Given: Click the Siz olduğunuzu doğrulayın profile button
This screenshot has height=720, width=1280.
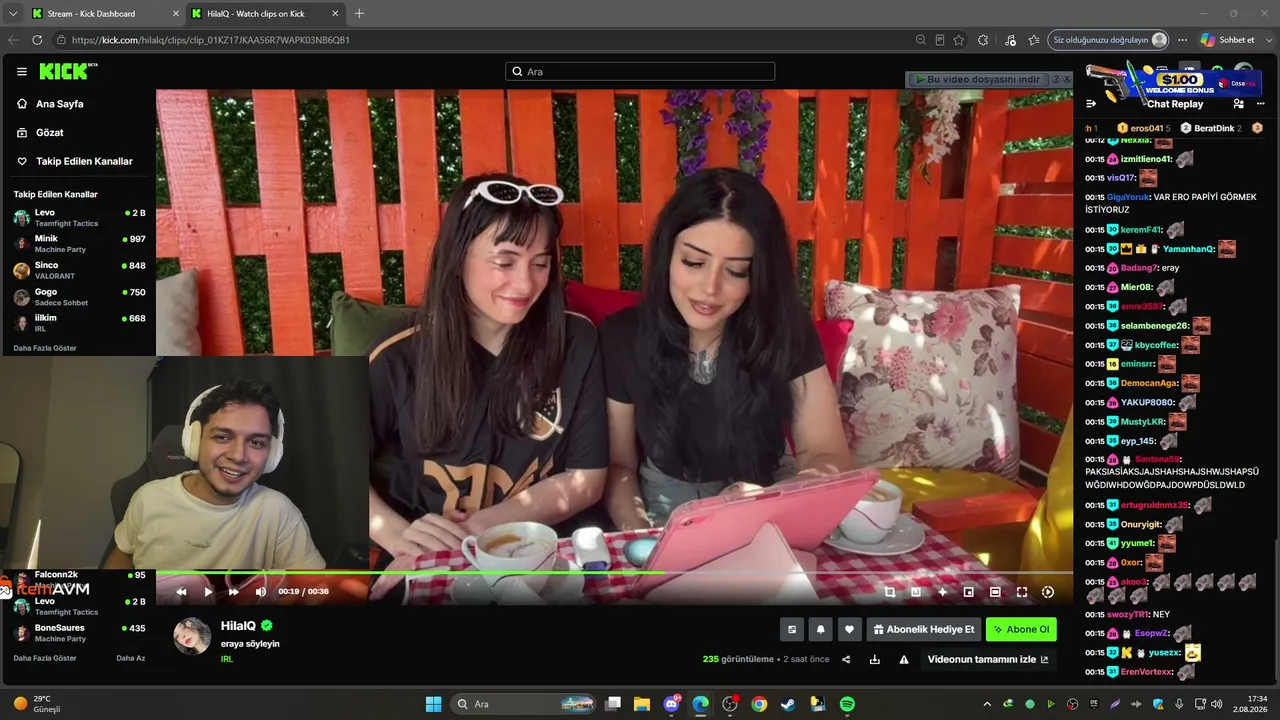Looking at the screenshot, I should [1109, 40].
